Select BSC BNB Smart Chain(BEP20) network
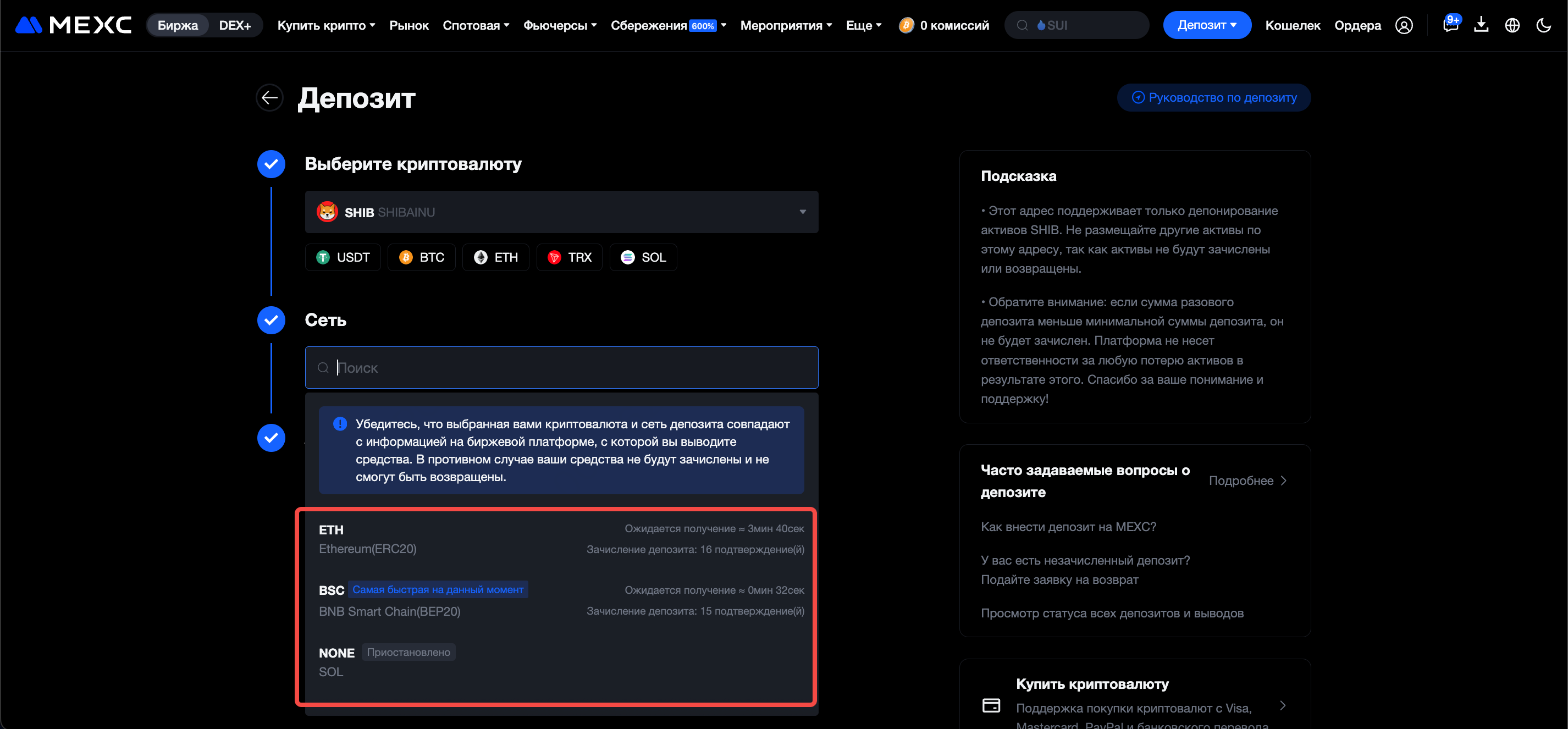The height and width of the screenshot is (729, 1568). coord(561,600)
